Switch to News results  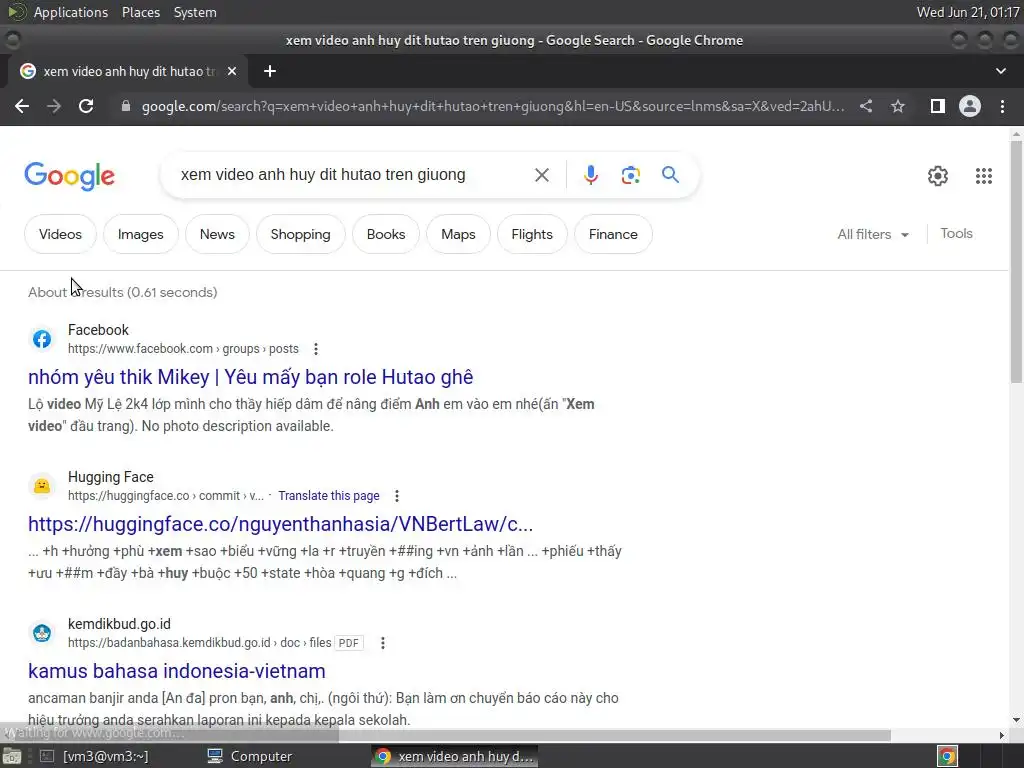pos(217,234)
